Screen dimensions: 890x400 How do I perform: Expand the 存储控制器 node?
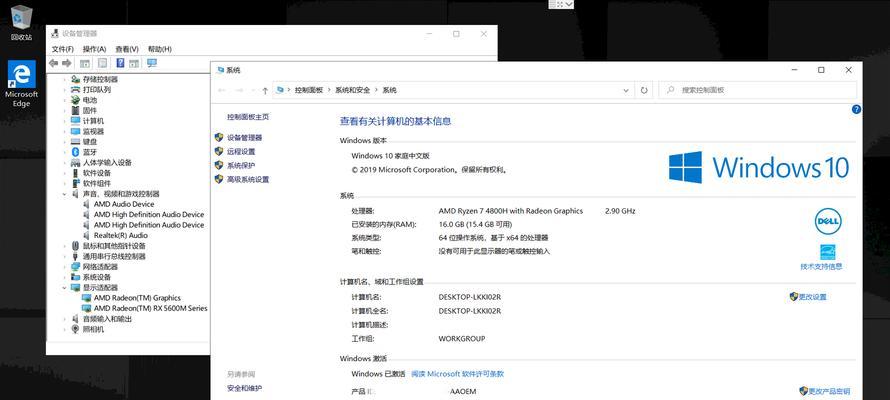(64, 79)
